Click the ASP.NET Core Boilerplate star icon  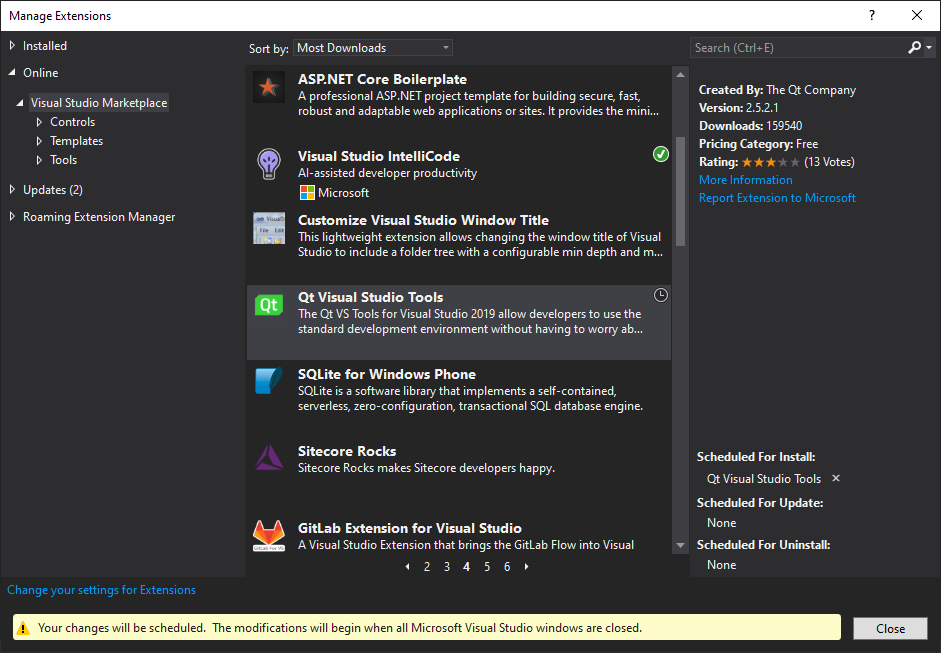(268, 87)
